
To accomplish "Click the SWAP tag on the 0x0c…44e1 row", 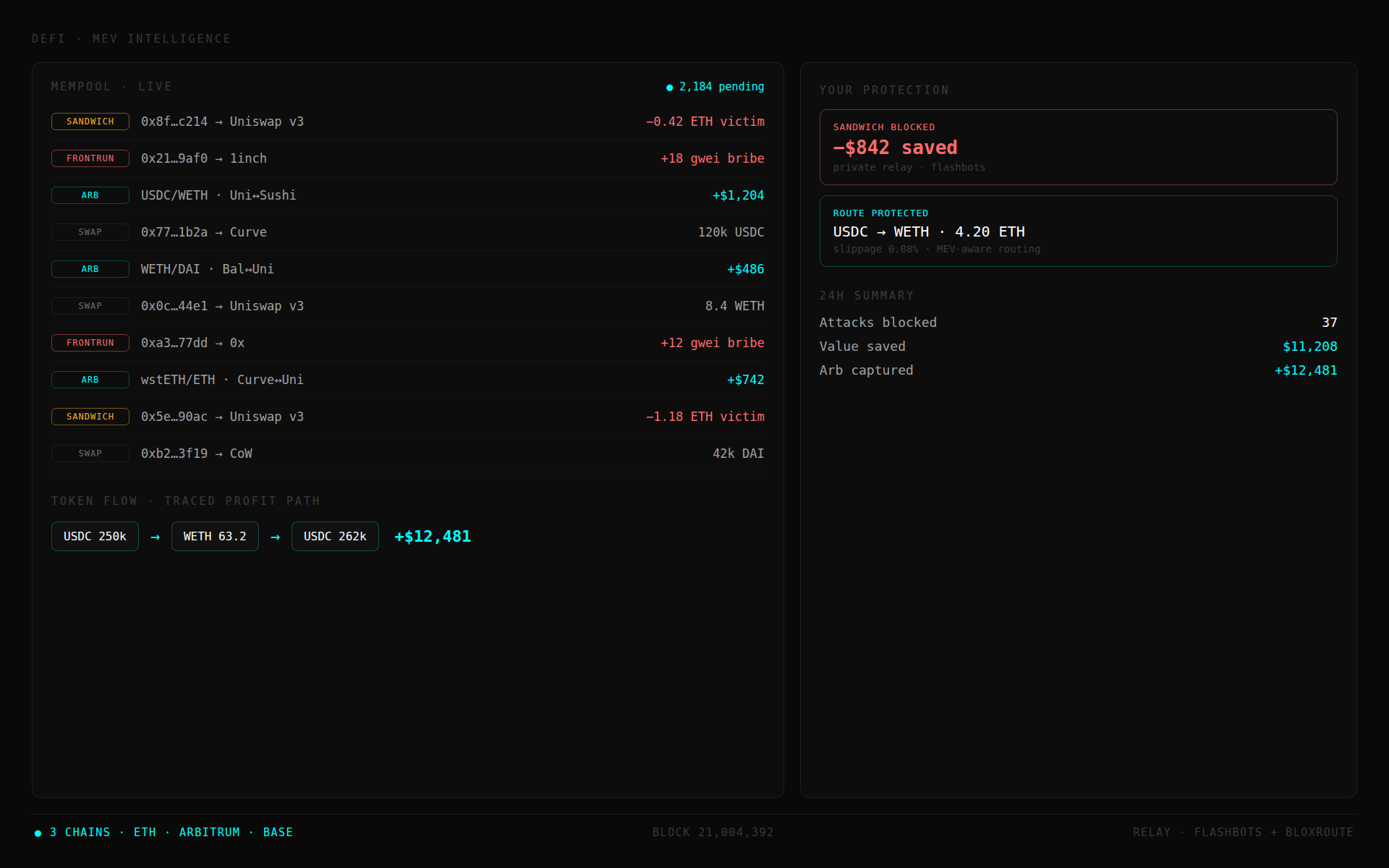I will (90, 306).
